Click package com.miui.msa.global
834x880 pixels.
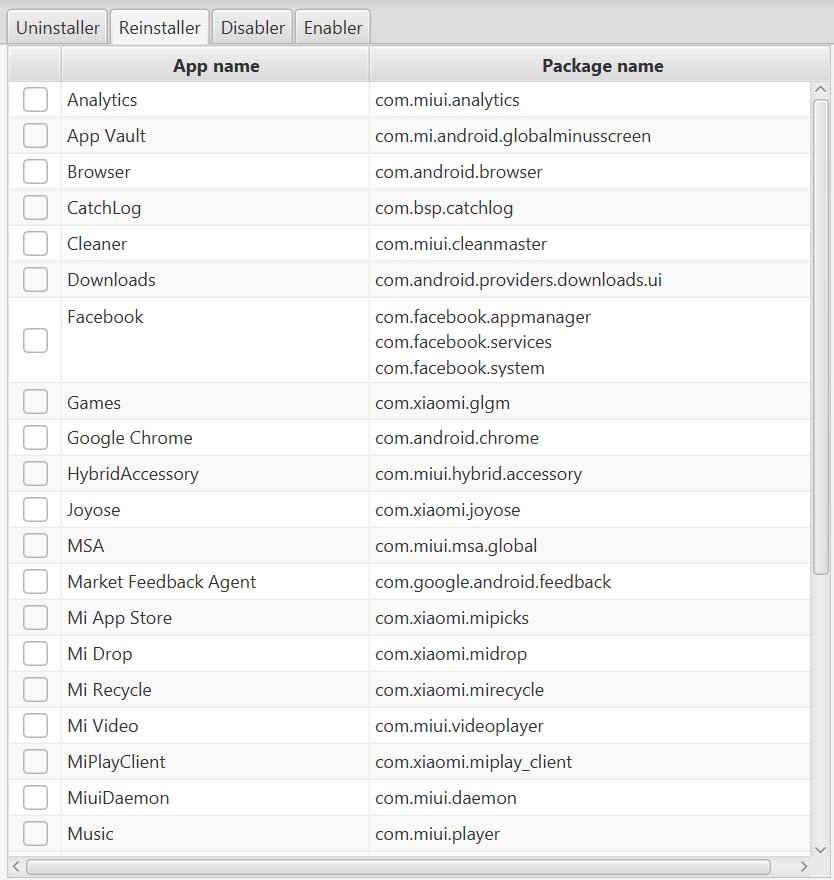tap(456, 546)
